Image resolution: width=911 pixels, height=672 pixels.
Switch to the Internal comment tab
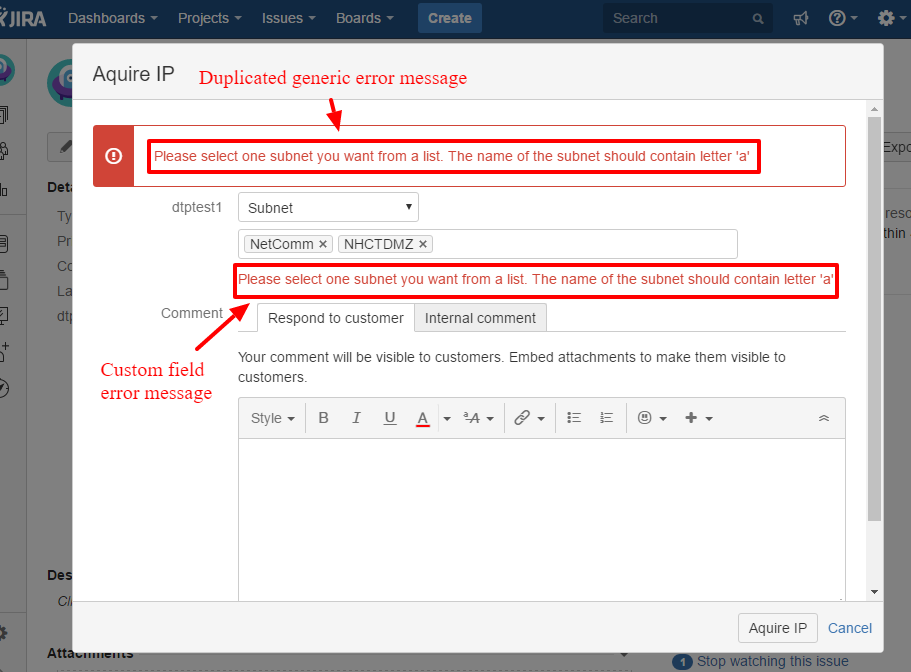click(x=480, y=318)
